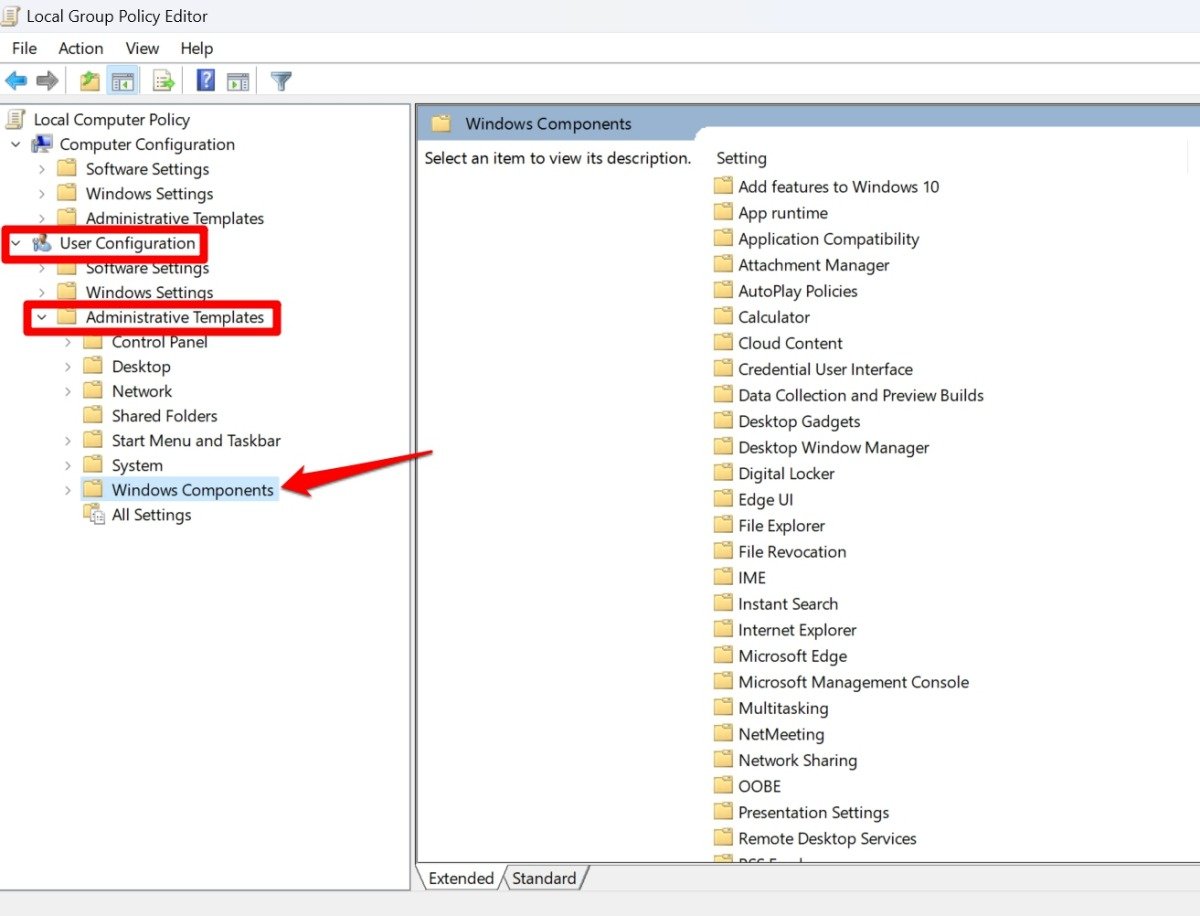Click the Filter funnel toolbar icon
Image resolution: width=1200 pixels, height=916 pixels.
282,81
